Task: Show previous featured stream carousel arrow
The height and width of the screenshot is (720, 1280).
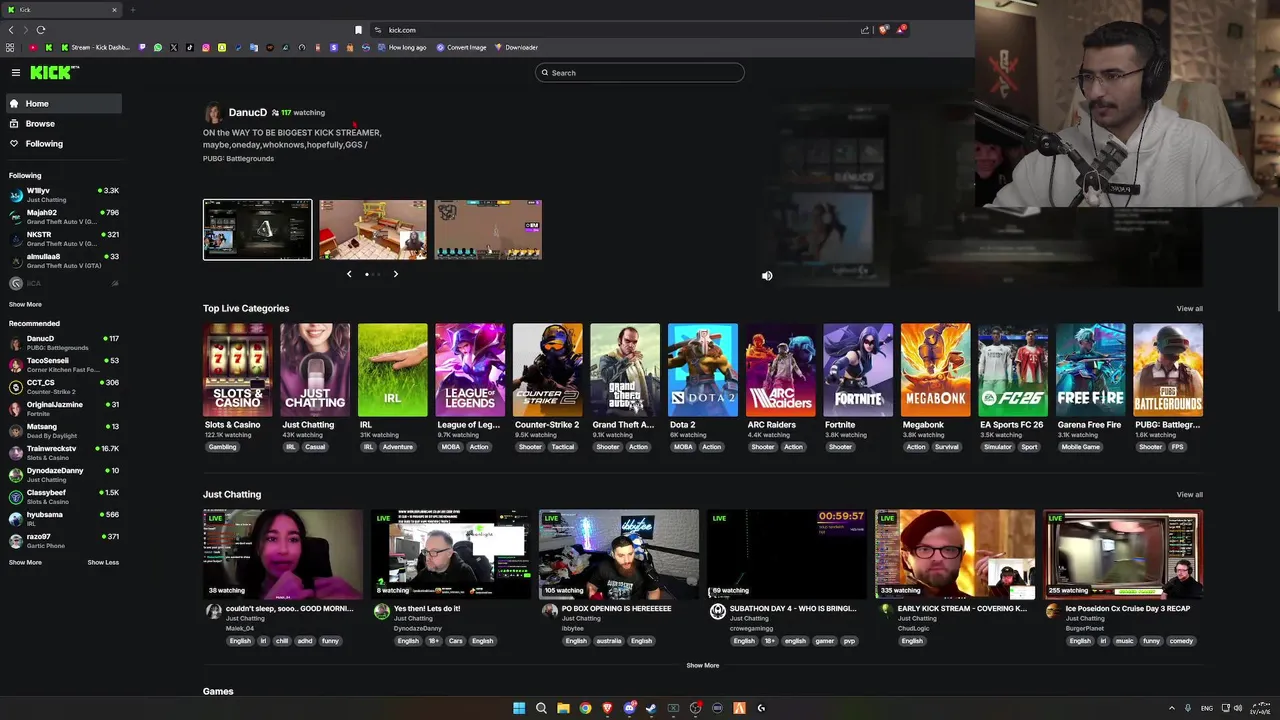Action: [x=349, y=274]
